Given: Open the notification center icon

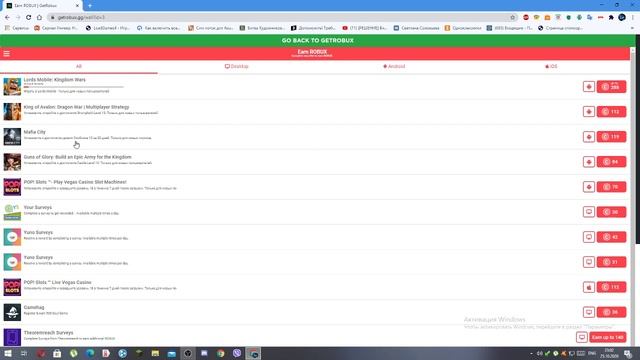Looking at the screenshot, I should pyautogui.click(x=628, y=353).
